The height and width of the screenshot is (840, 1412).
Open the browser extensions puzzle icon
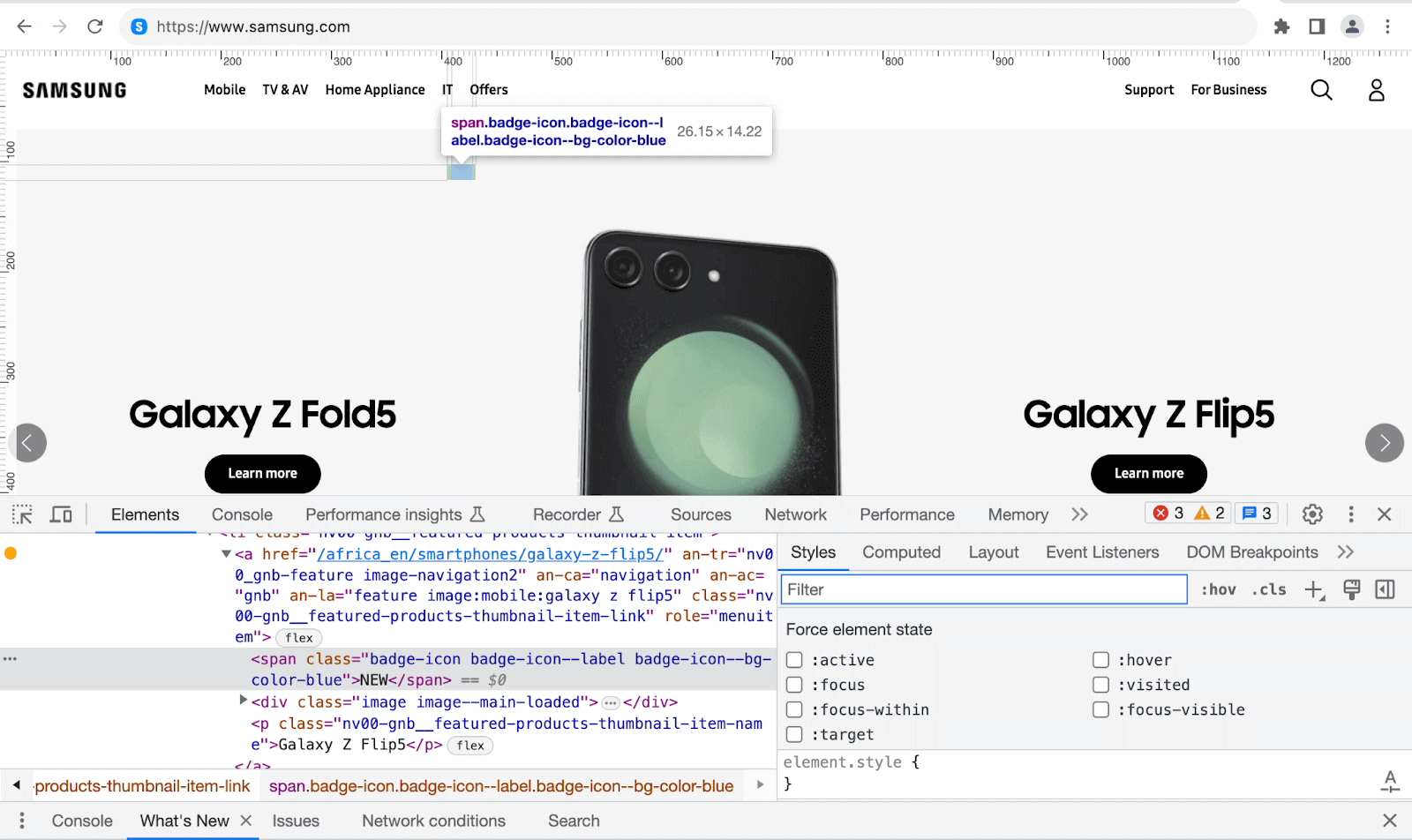1281,26
